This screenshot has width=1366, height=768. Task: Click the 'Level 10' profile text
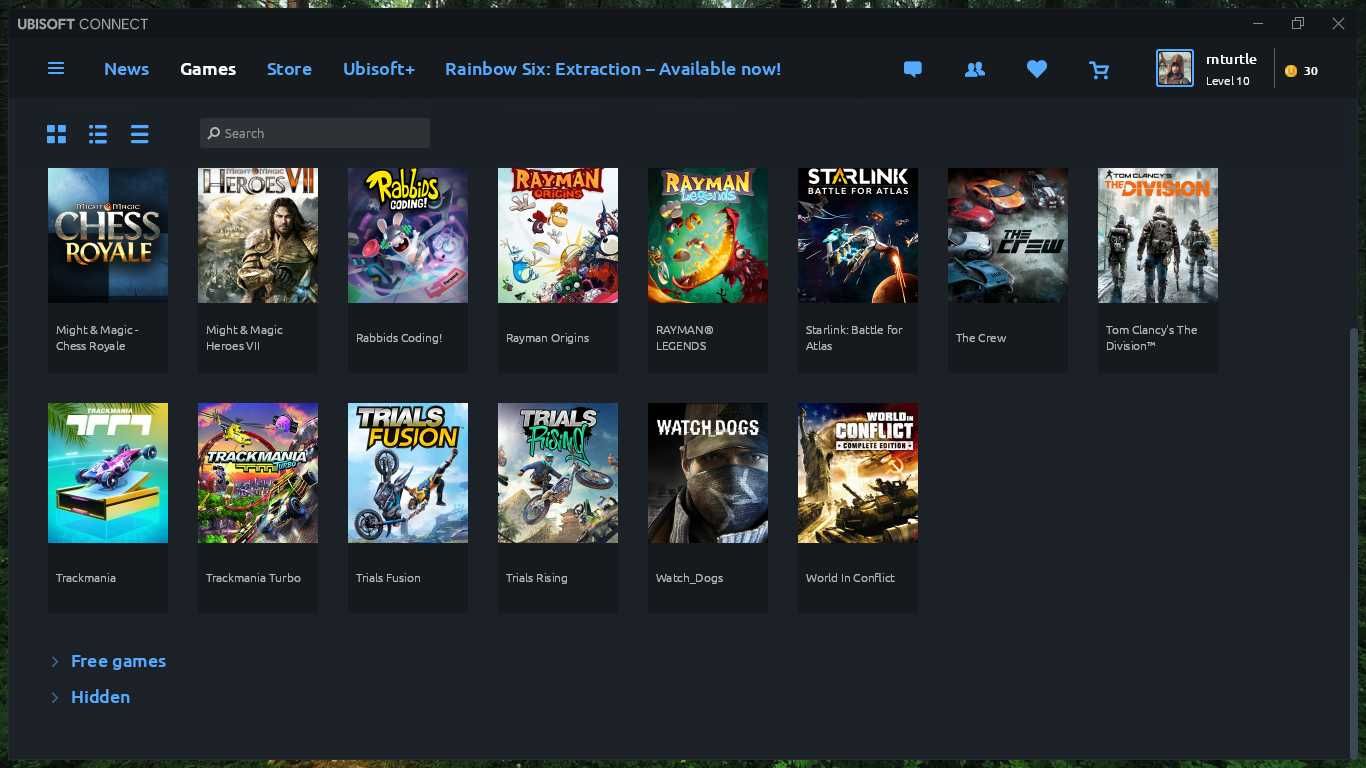(1228, 81)
